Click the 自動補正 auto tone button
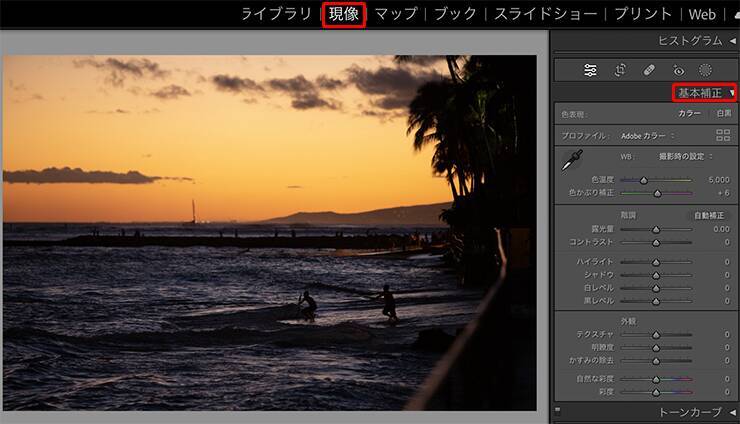Viewport: 740px width, 424px height. click(x=712, y=215)
